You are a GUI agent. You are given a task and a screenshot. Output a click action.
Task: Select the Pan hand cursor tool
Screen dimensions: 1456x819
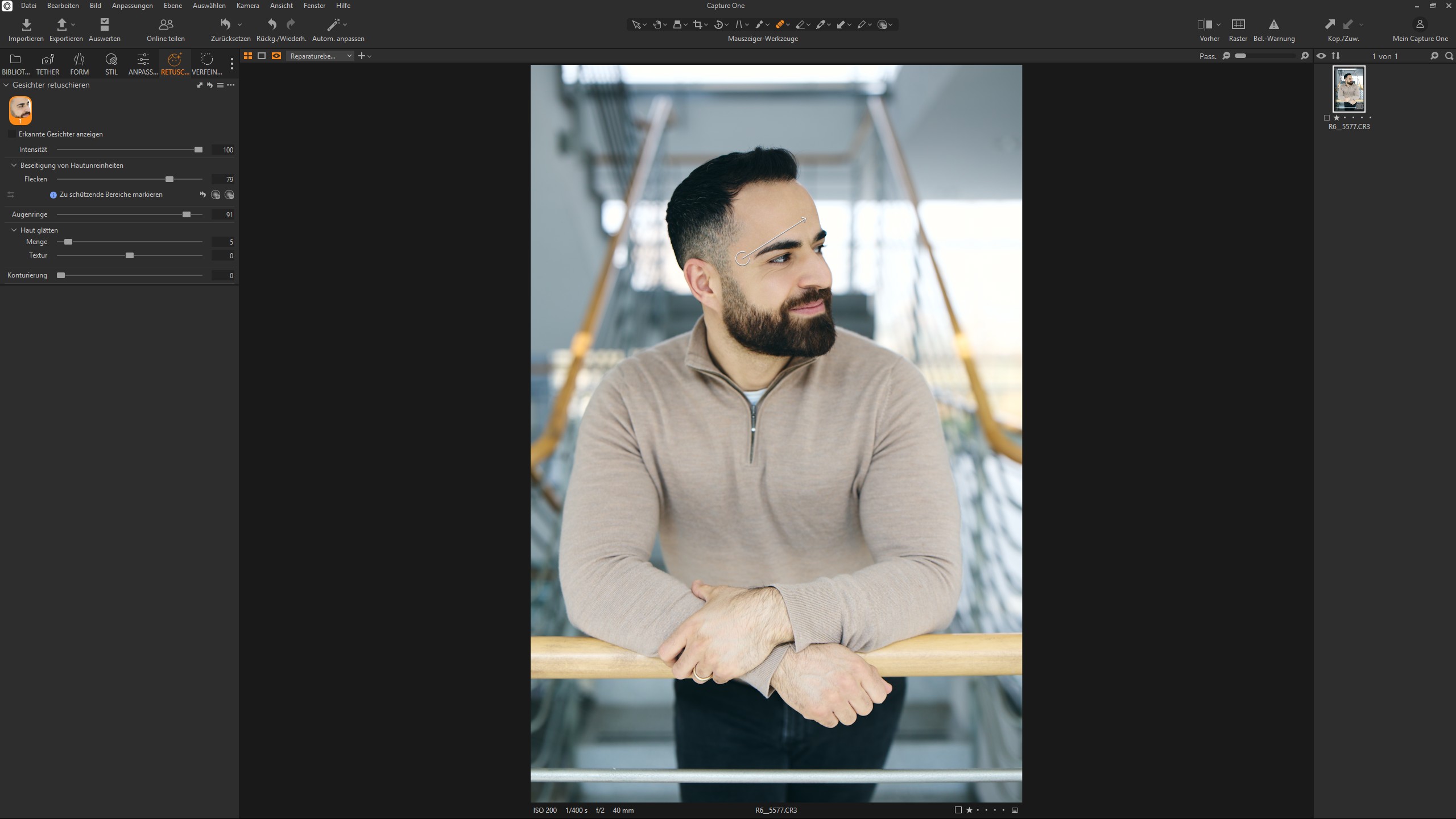657,24
